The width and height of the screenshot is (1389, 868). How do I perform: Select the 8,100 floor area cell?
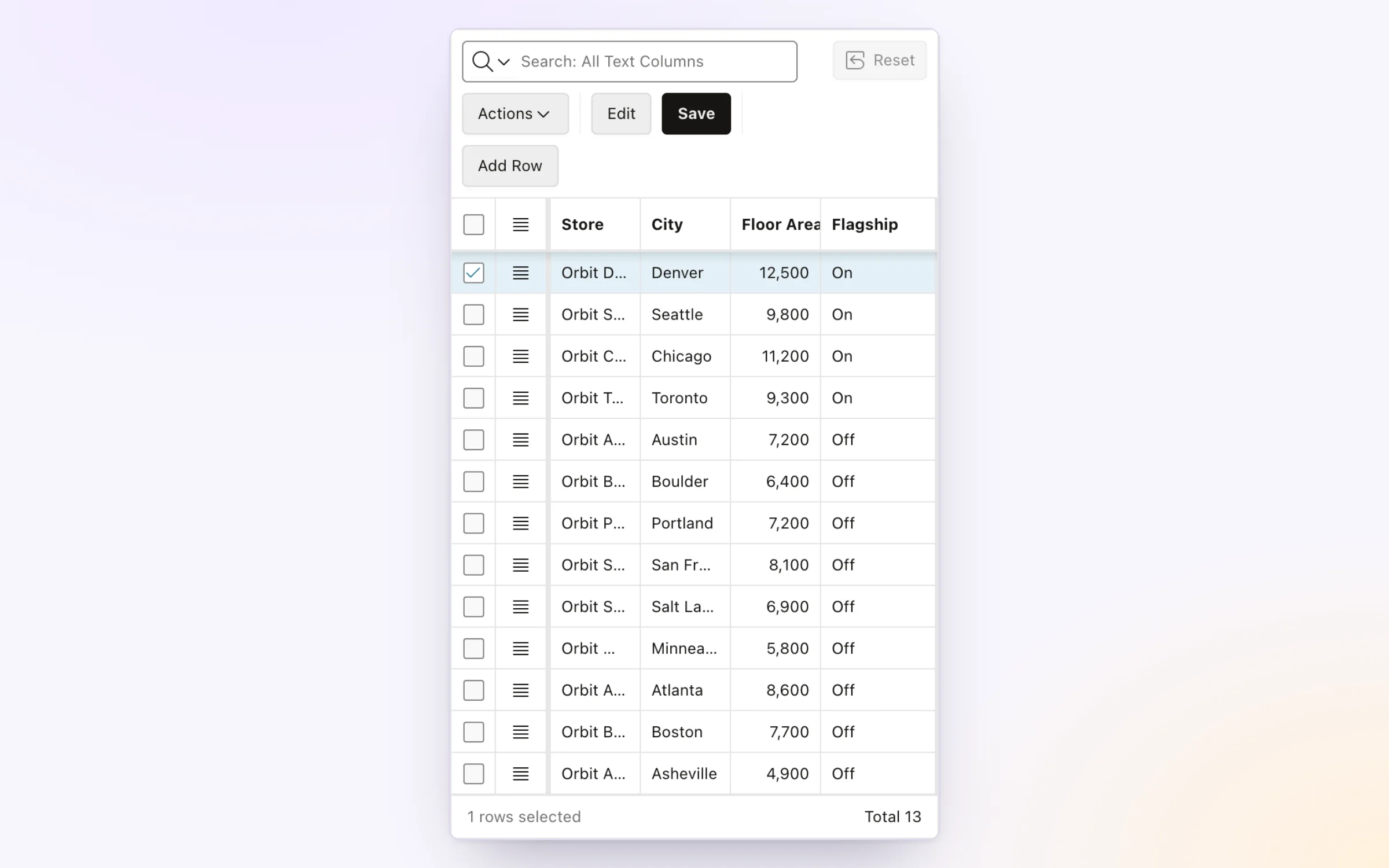(x=776, y=564)
